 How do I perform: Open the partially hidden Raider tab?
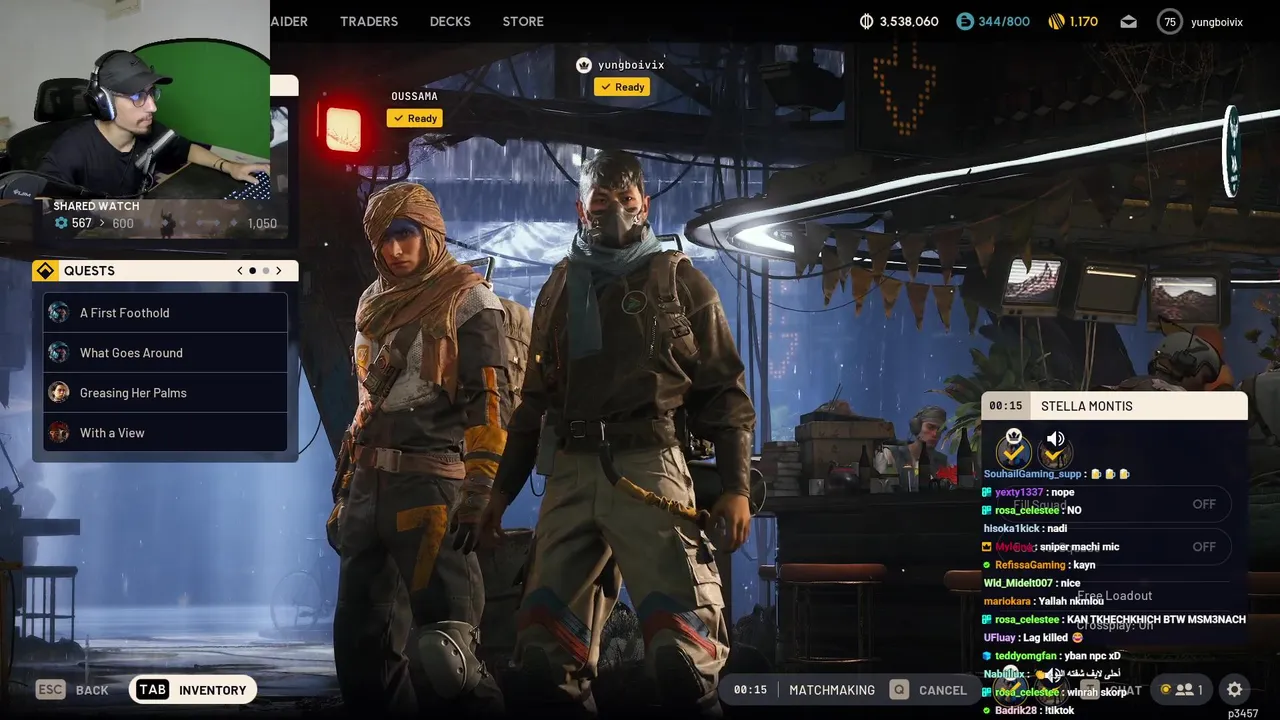click(x=289, y=21)
